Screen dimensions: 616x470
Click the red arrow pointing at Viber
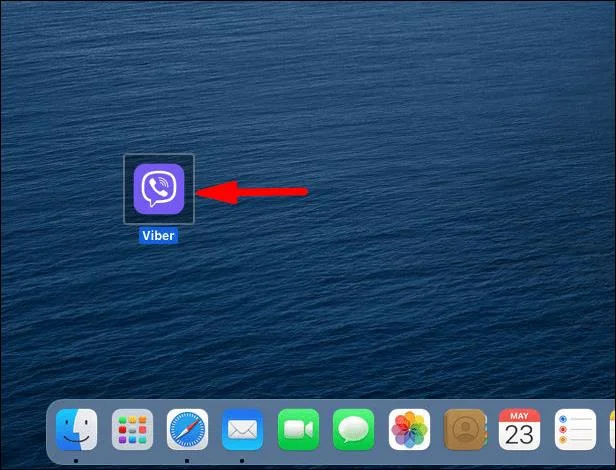click(x=252, y=192)
